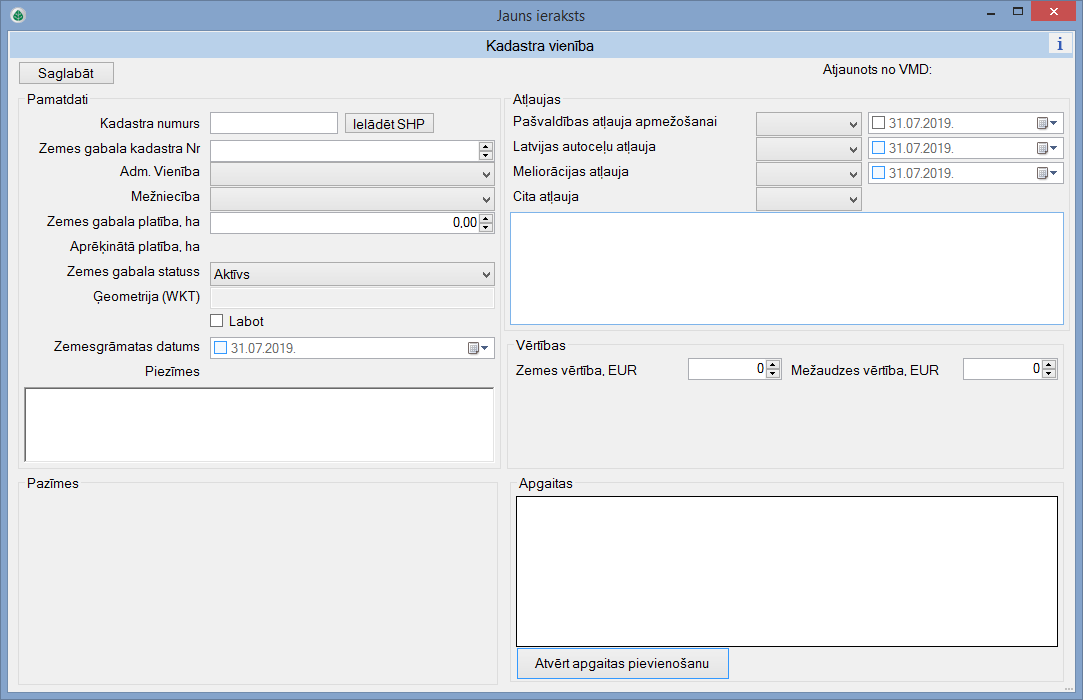Click the Ielādēt SHP button
1083x700 pixels.
[389, 124]
